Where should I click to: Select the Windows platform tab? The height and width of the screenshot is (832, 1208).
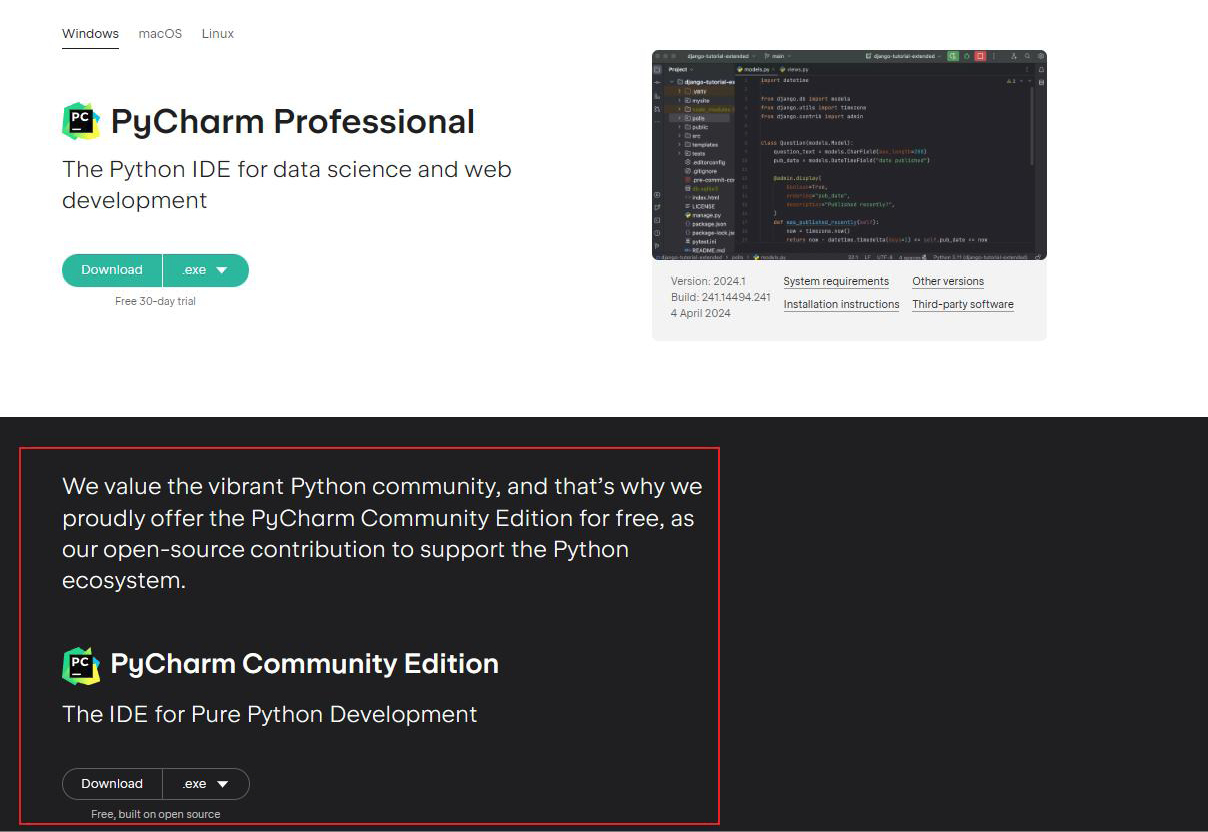pyautogui.click(x=90, y=34)
